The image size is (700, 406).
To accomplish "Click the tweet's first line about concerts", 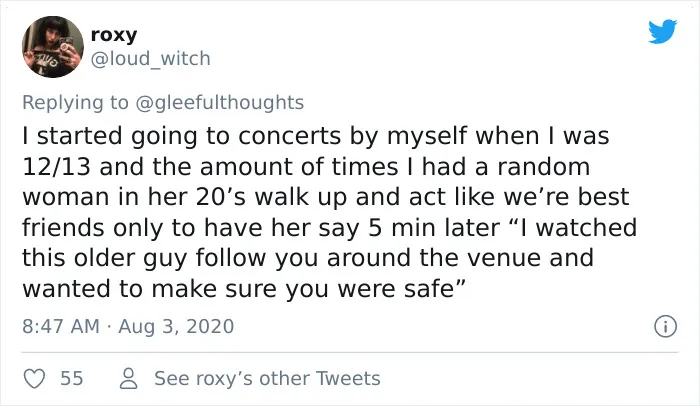I will click(316, 136).
